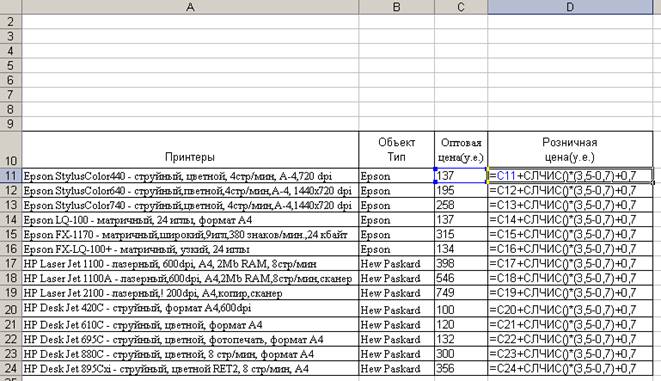Select the HP Desk Jet 880C cell
This screenshot has width=661, height=381.
click(190, 354)
